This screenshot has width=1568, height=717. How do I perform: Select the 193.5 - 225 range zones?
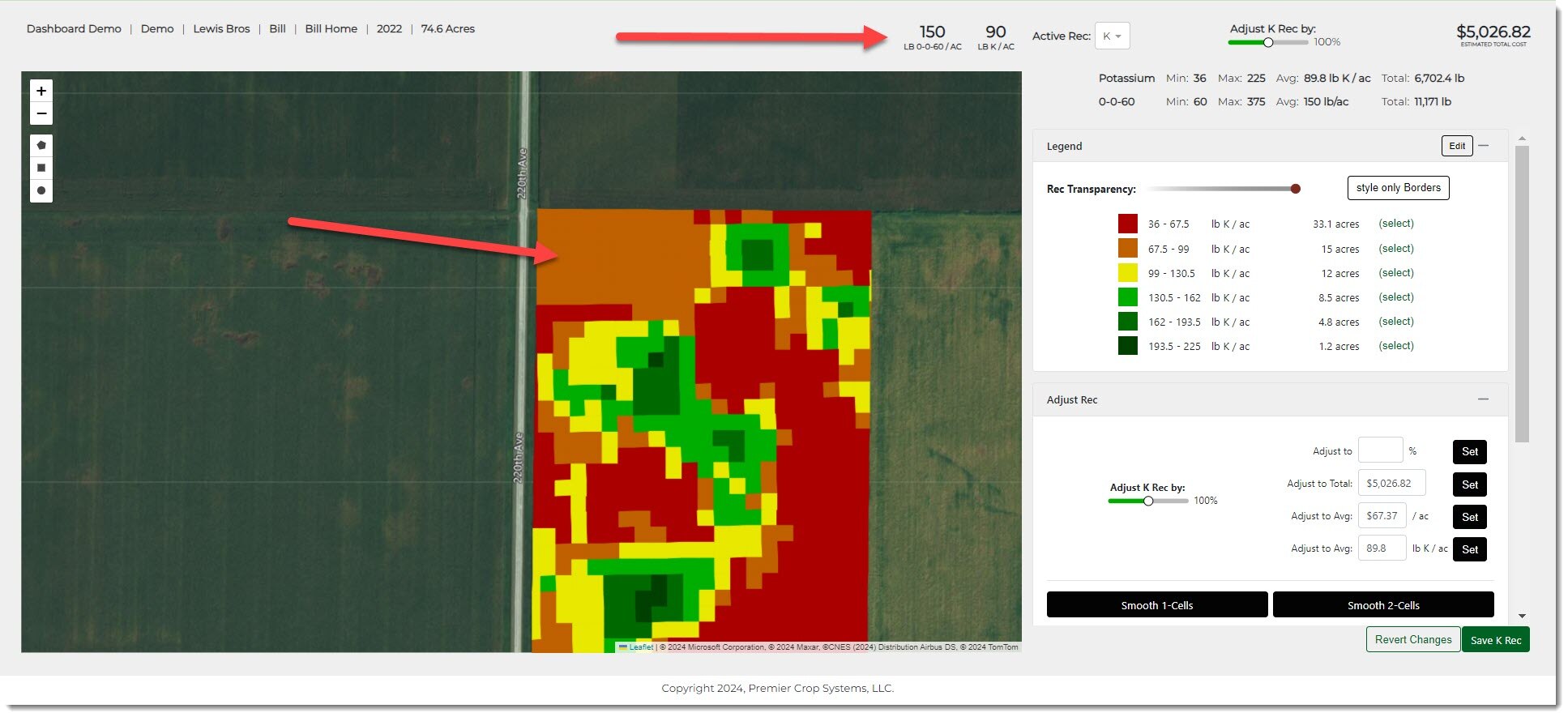click(1395, 346)
